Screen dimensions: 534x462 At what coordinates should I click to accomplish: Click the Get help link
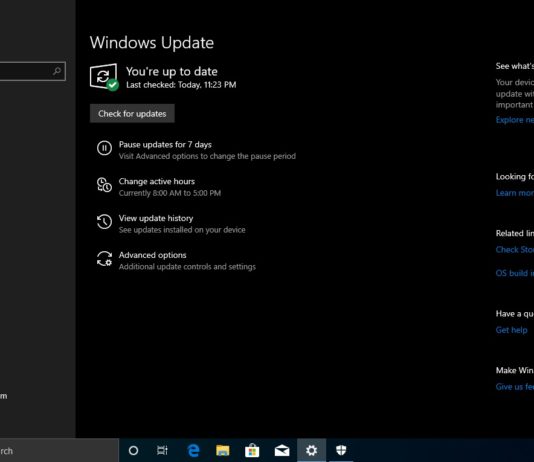[512, 330]
